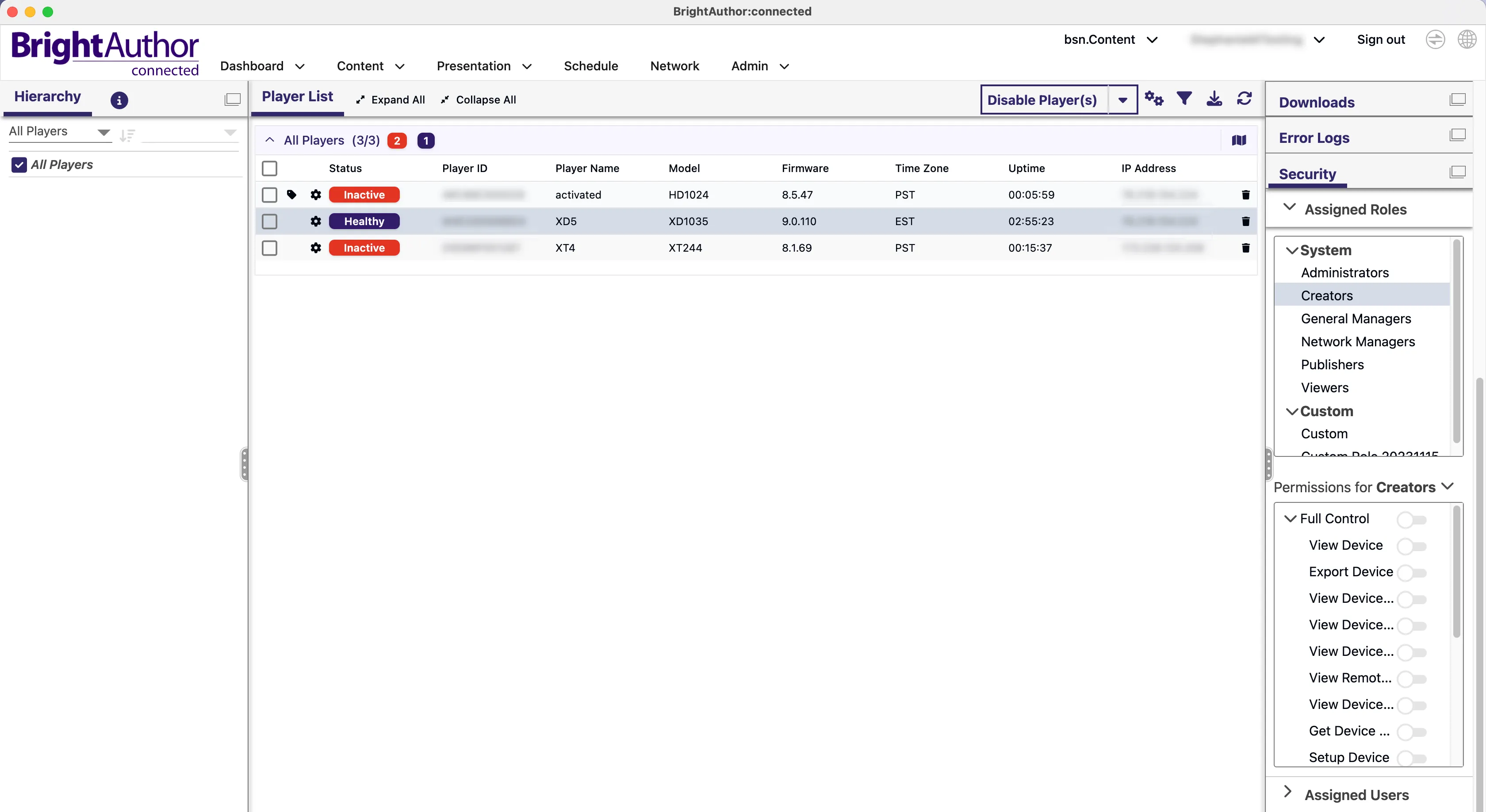
Task: Pop out the Error Logs panel
Action: (1457, 135)
